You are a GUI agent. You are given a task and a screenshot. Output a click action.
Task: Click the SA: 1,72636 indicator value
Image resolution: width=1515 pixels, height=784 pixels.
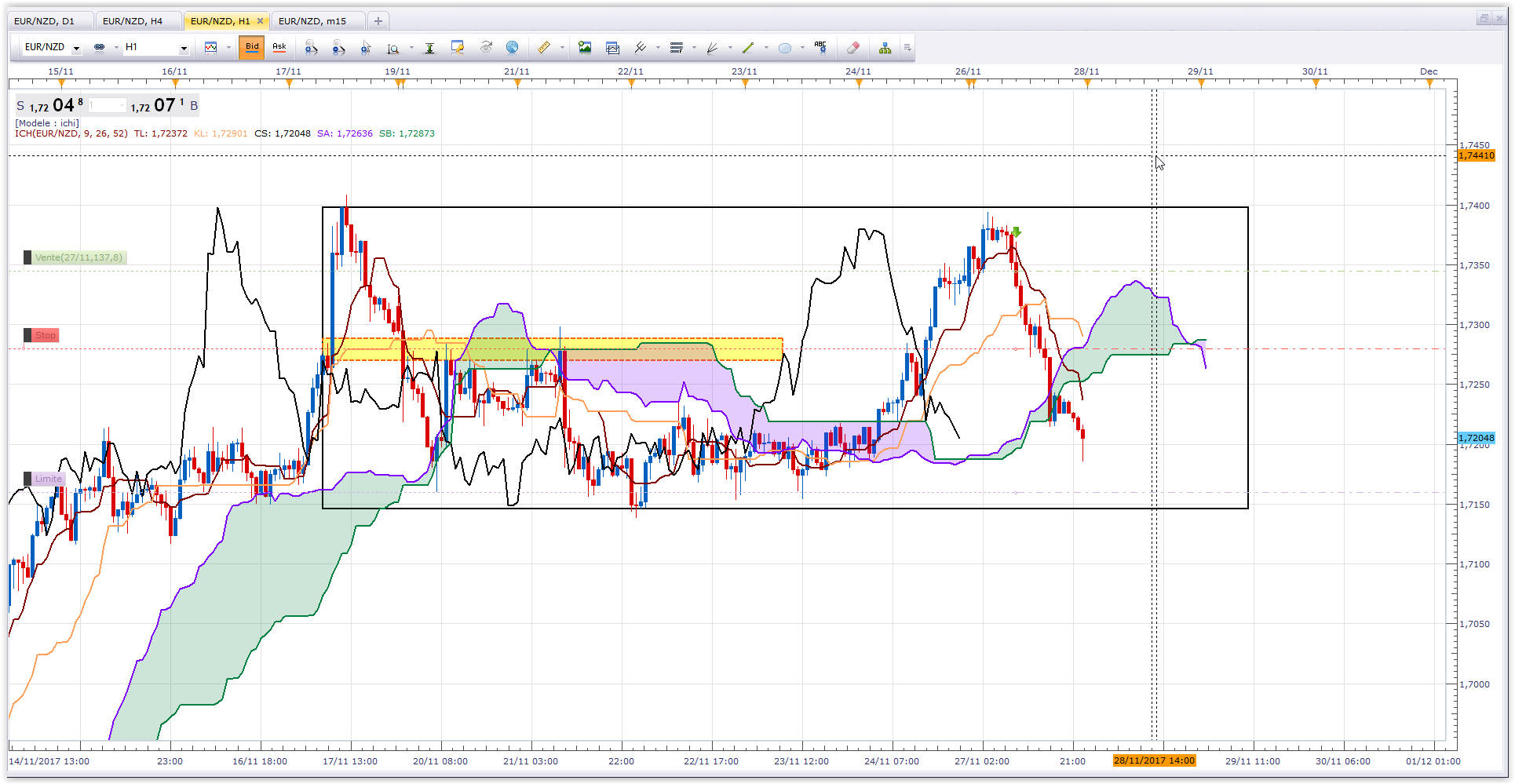tap(345, 133)
